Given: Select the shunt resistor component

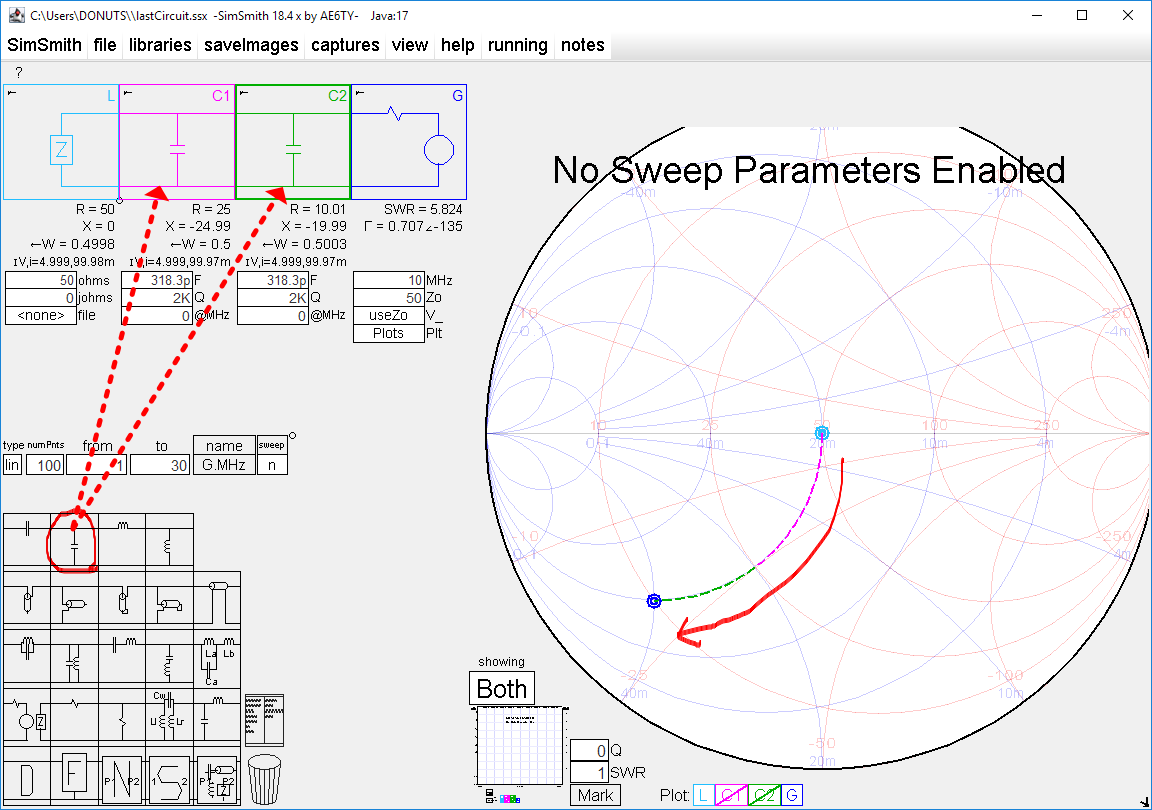Looking at the screenshot, I should 122,715.
